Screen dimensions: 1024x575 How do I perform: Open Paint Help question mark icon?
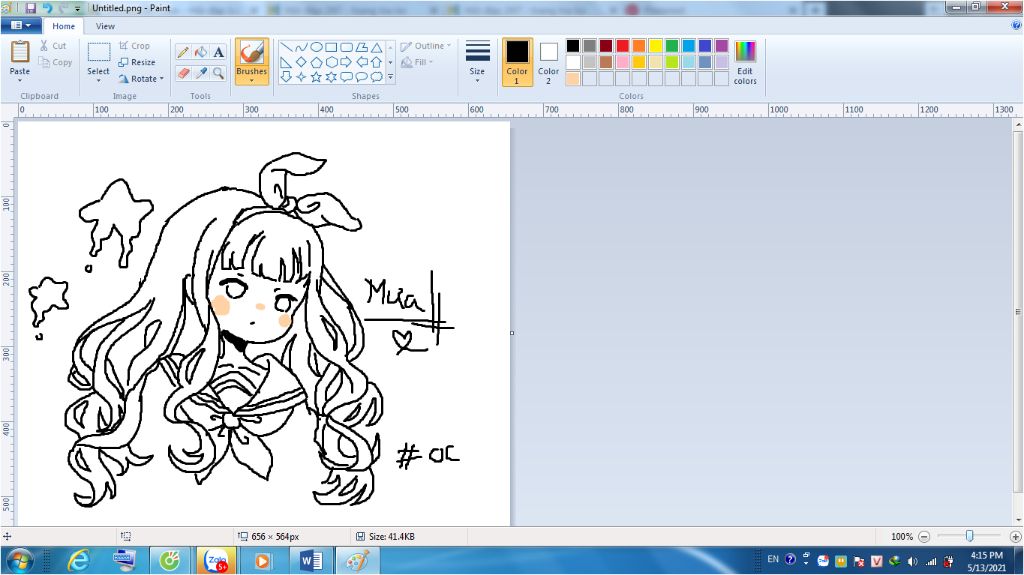[x=1016, y=25]
